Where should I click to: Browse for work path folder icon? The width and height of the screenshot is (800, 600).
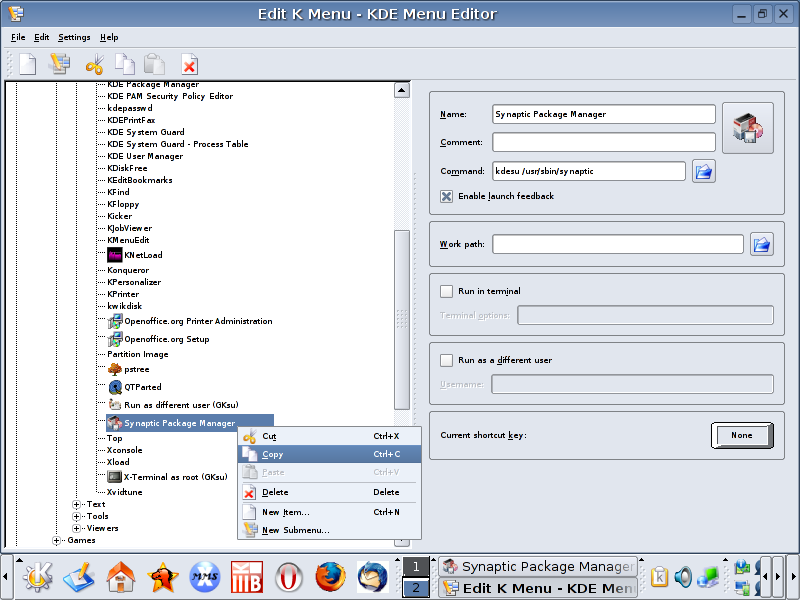[762, 244]
